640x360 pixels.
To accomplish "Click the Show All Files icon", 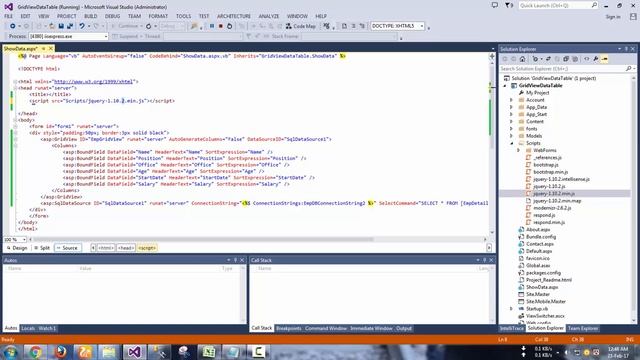I will (575, 59).
